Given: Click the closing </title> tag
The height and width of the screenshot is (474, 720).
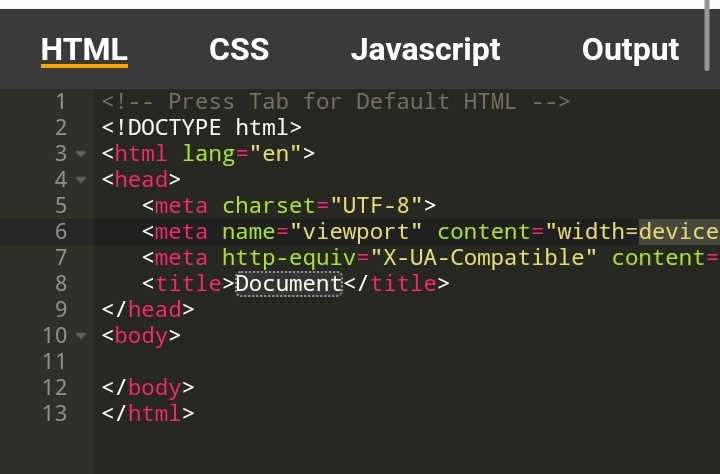Looking at the screenshot, I should (397, 283).
